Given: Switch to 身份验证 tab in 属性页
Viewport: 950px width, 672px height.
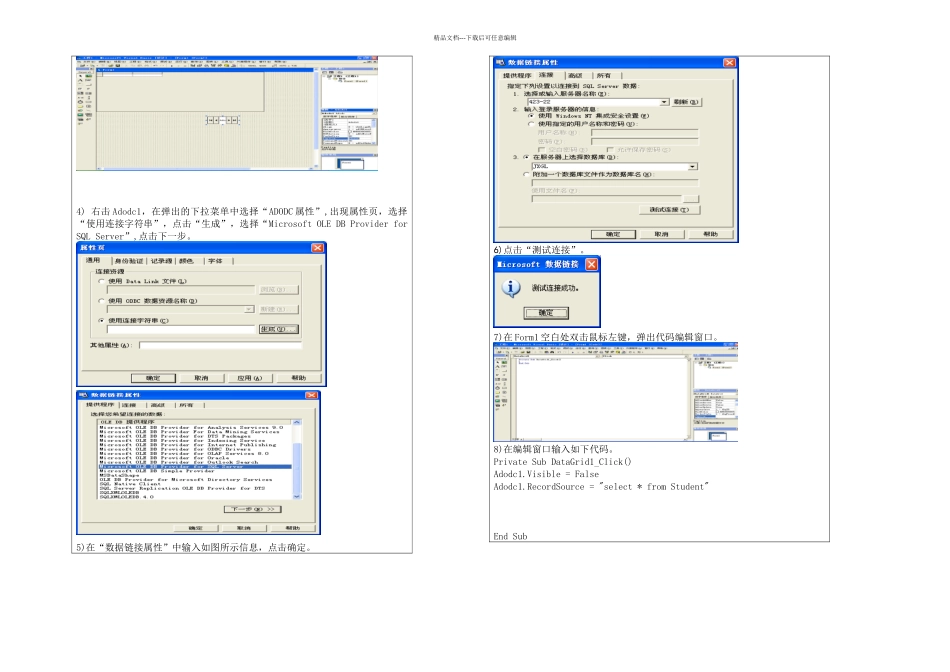Looking at the screenshot, I should [x=129, y=261].
